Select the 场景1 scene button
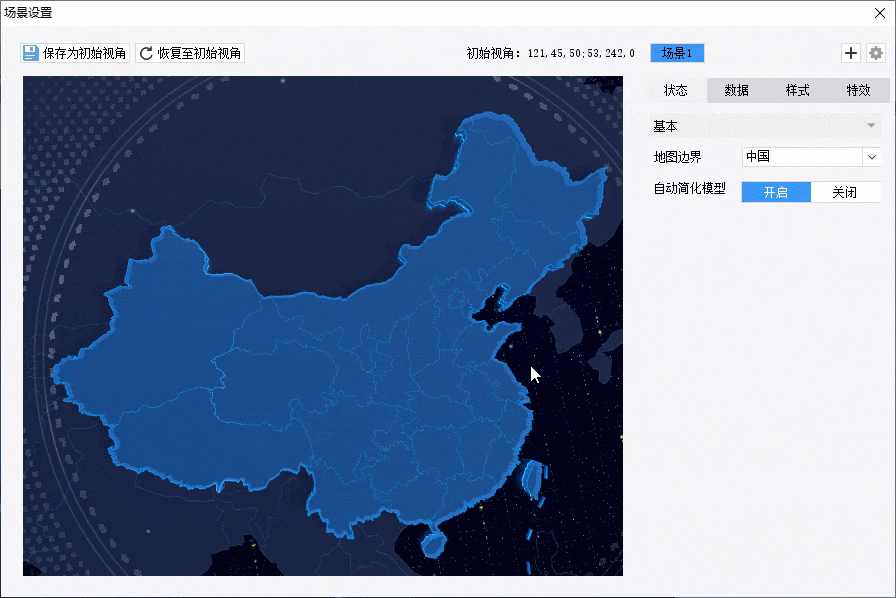Image resolution: width=896 pixels, height=598 pixels. [x=677, y=53]
